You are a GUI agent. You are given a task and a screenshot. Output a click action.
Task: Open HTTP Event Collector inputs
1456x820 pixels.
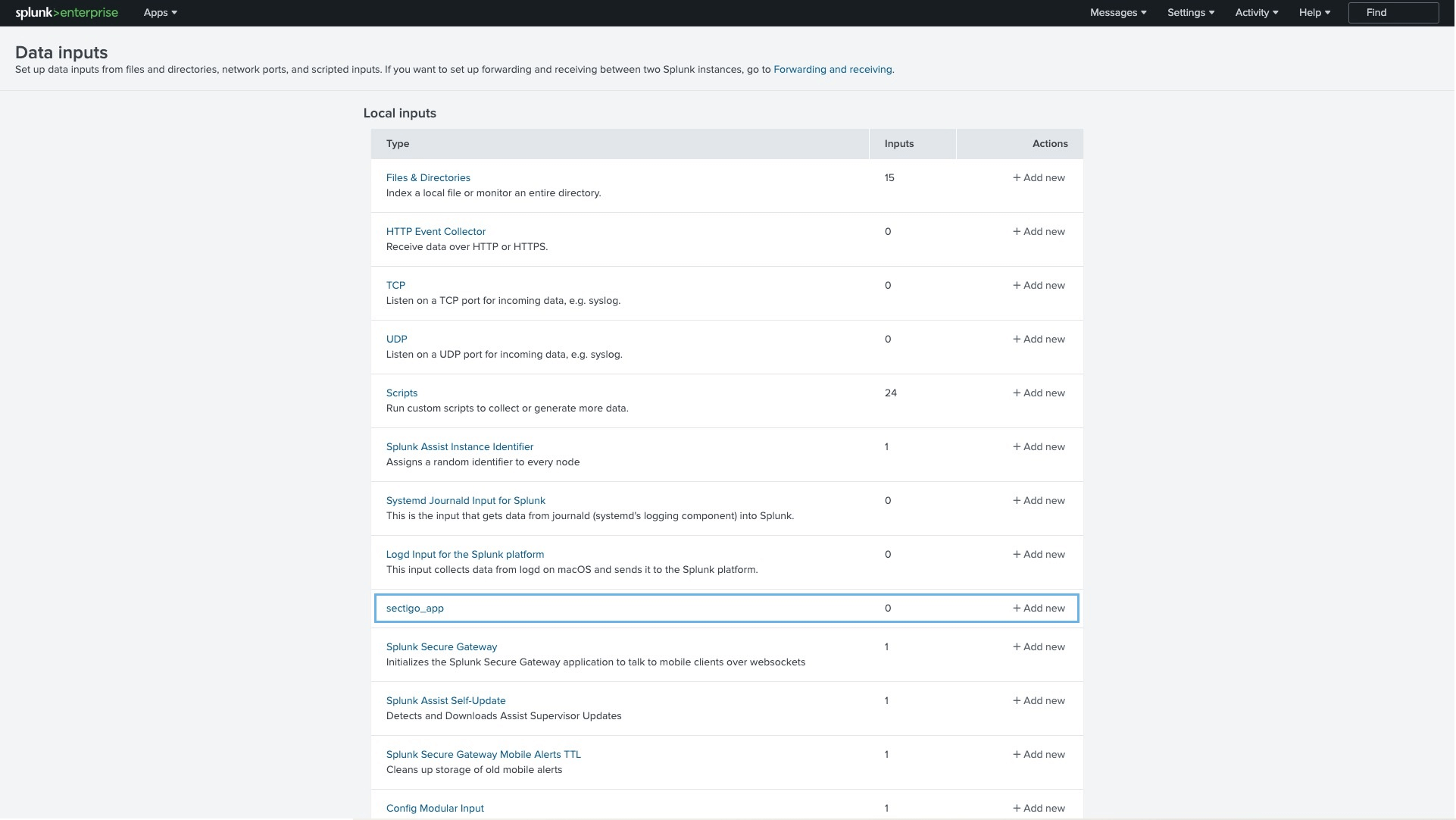436,232
